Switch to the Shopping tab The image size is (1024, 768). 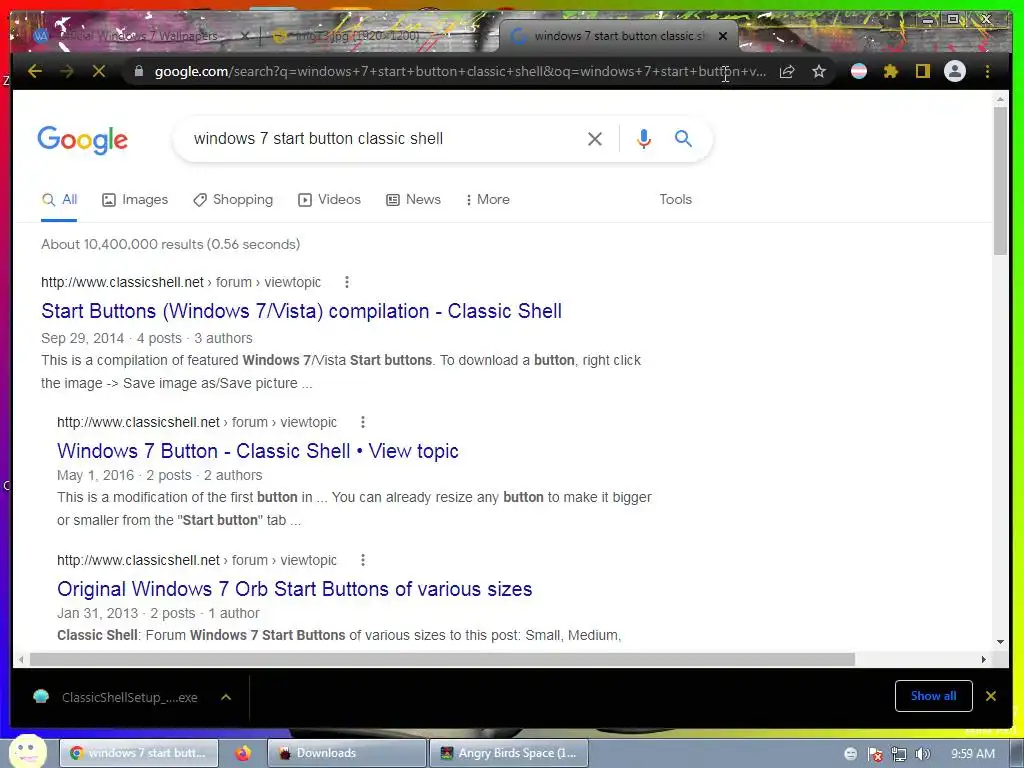(233, 200)
